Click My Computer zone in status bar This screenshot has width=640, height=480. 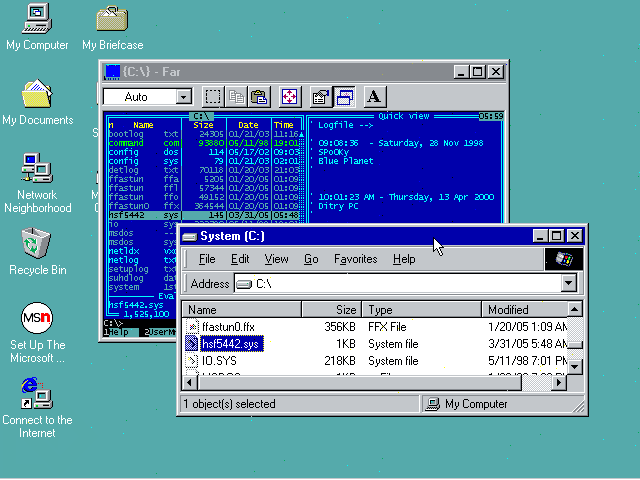coord(502,404)
